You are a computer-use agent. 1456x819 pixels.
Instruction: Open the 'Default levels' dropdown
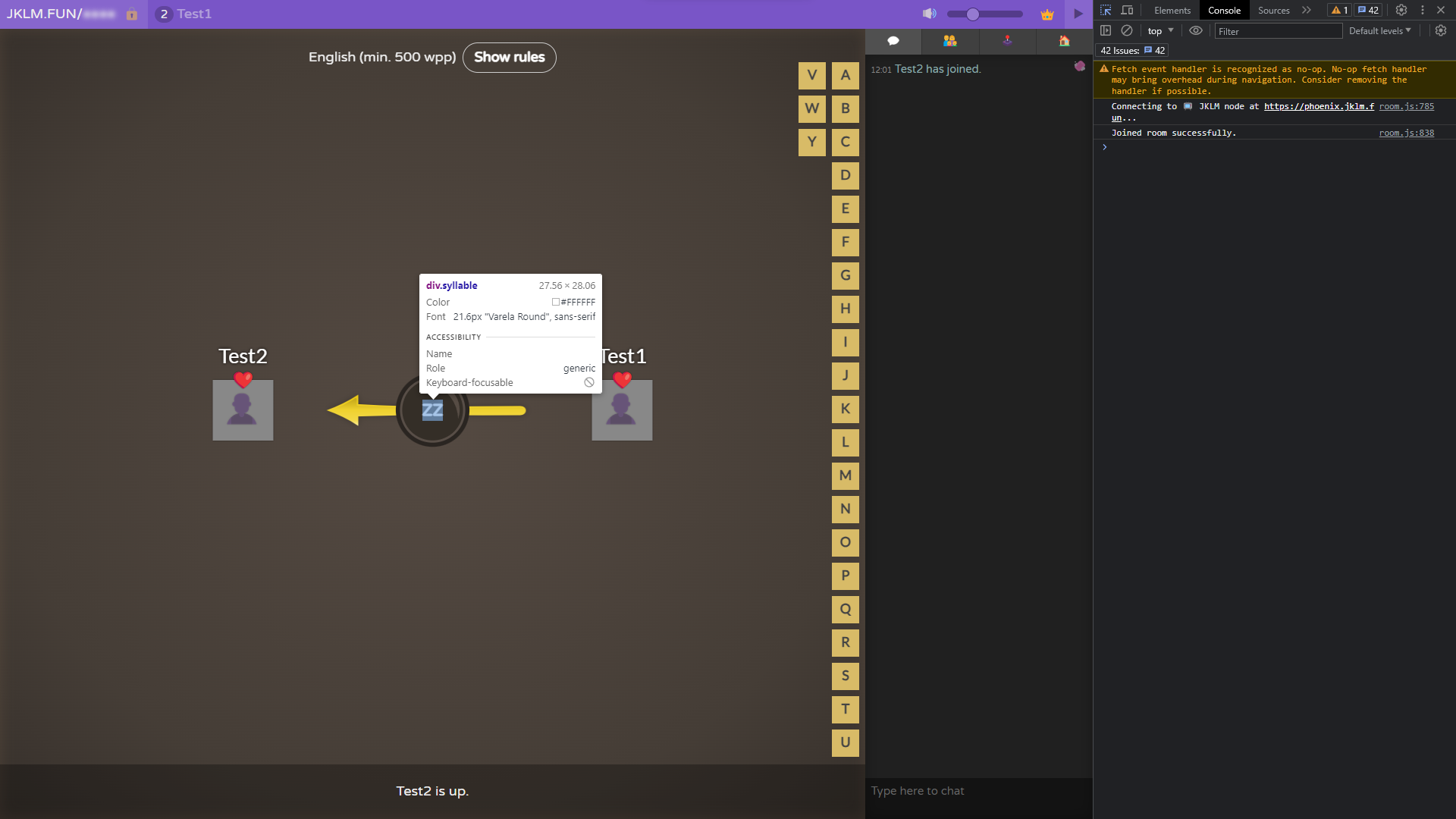1379,31
